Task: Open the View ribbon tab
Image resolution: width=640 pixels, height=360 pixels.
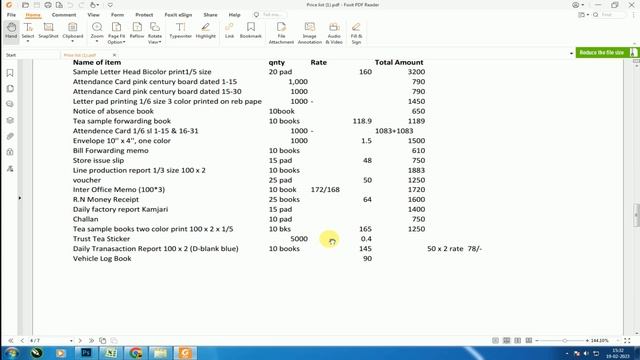Action: pos(93,15)
